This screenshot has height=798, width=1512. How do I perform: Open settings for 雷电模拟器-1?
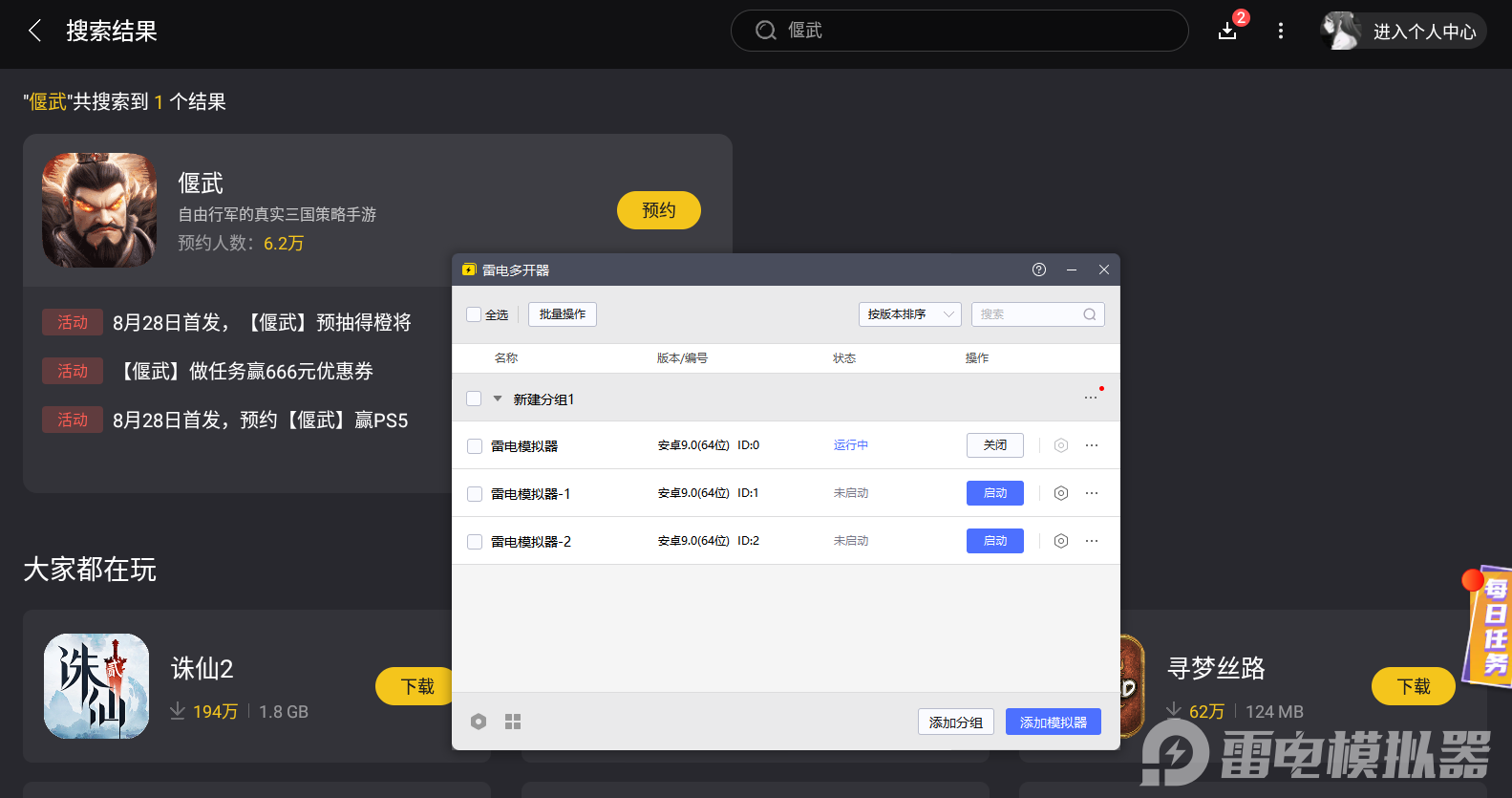pyautogui.click(x=1061, y=493)
